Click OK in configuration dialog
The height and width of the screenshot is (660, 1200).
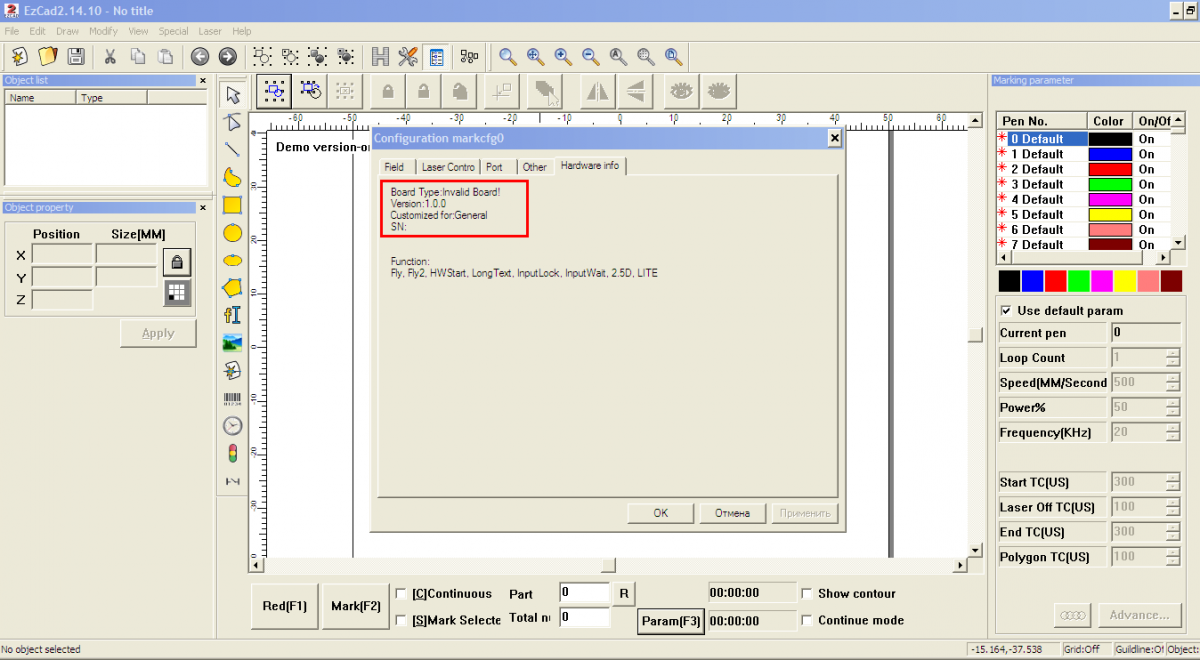(660, 513)
